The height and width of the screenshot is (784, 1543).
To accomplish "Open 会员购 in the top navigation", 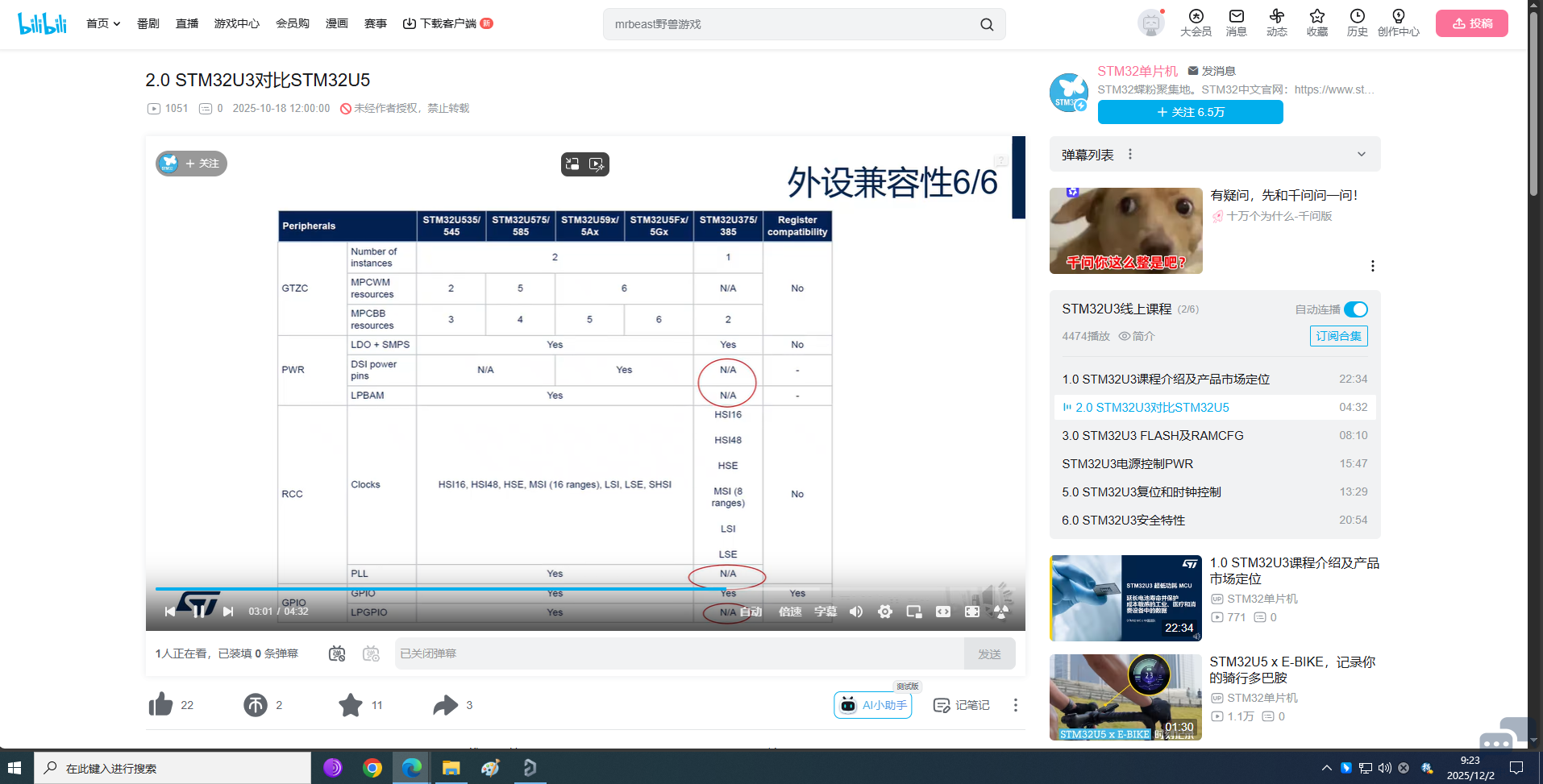I will (293, 23).
